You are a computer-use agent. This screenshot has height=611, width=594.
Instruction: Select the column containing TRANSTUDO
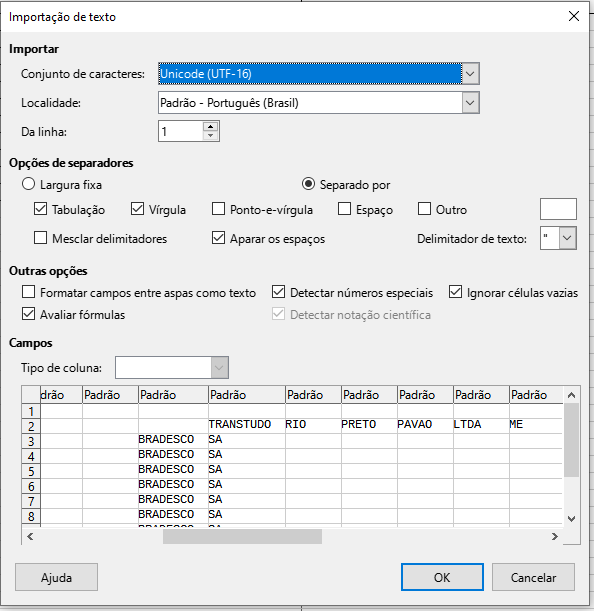[246, 395]
